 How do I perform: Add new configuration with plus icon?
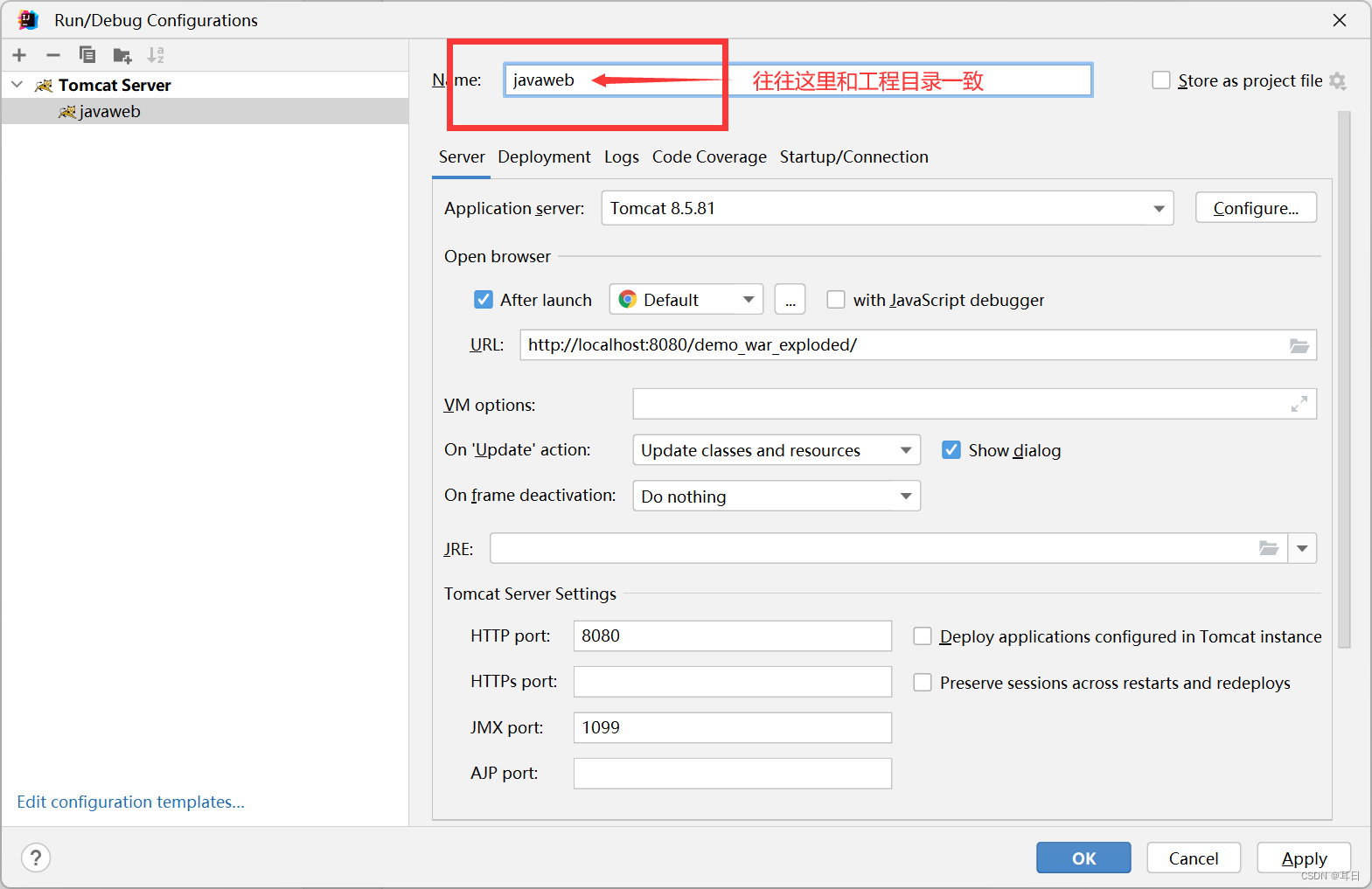(19, 55)
